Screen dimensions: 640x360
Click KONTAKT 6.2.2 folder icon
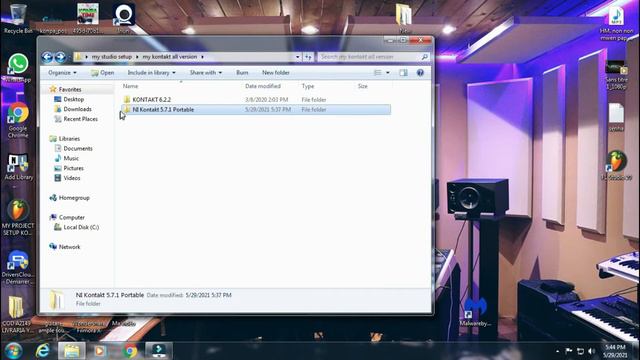(x=127, y=100)
